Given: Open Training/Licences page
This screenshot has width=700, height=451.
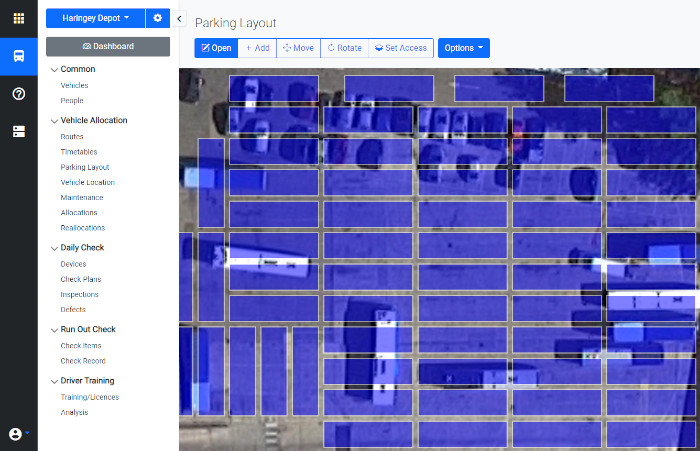Looking at the screenshot, I should tap(90, 397).
